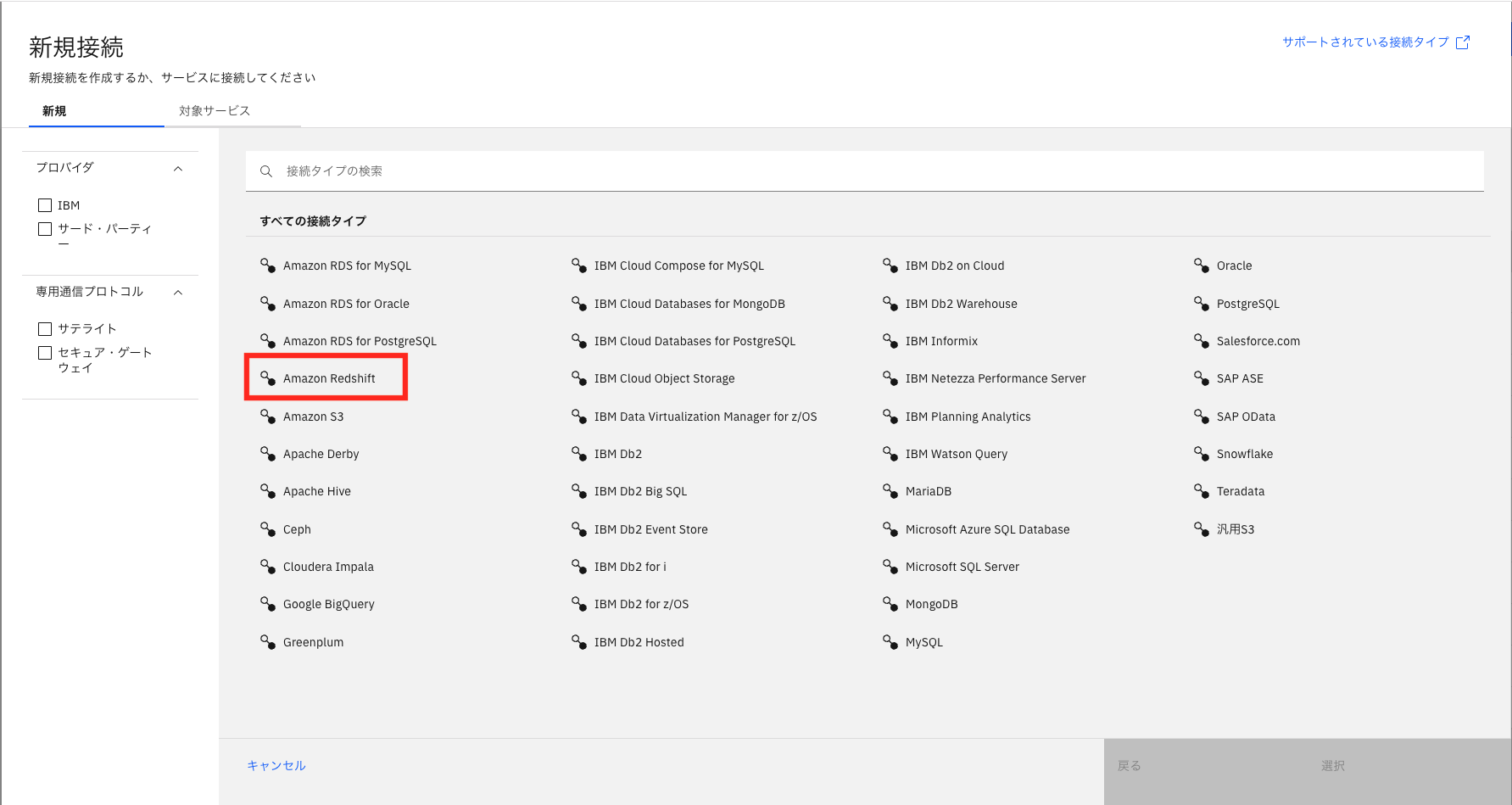Pick the IBM Db2 connection type
This screenshot has width=1512, height=805.
618,454
